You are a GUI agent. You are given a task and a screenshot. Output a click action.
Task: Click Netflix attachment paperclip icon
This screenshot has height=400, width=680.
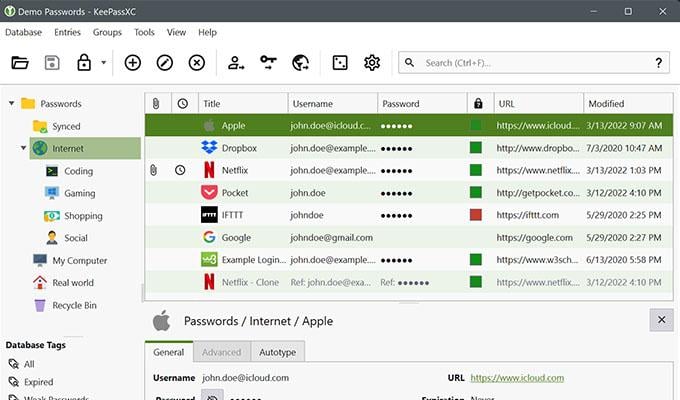click(x=153, y=170)
